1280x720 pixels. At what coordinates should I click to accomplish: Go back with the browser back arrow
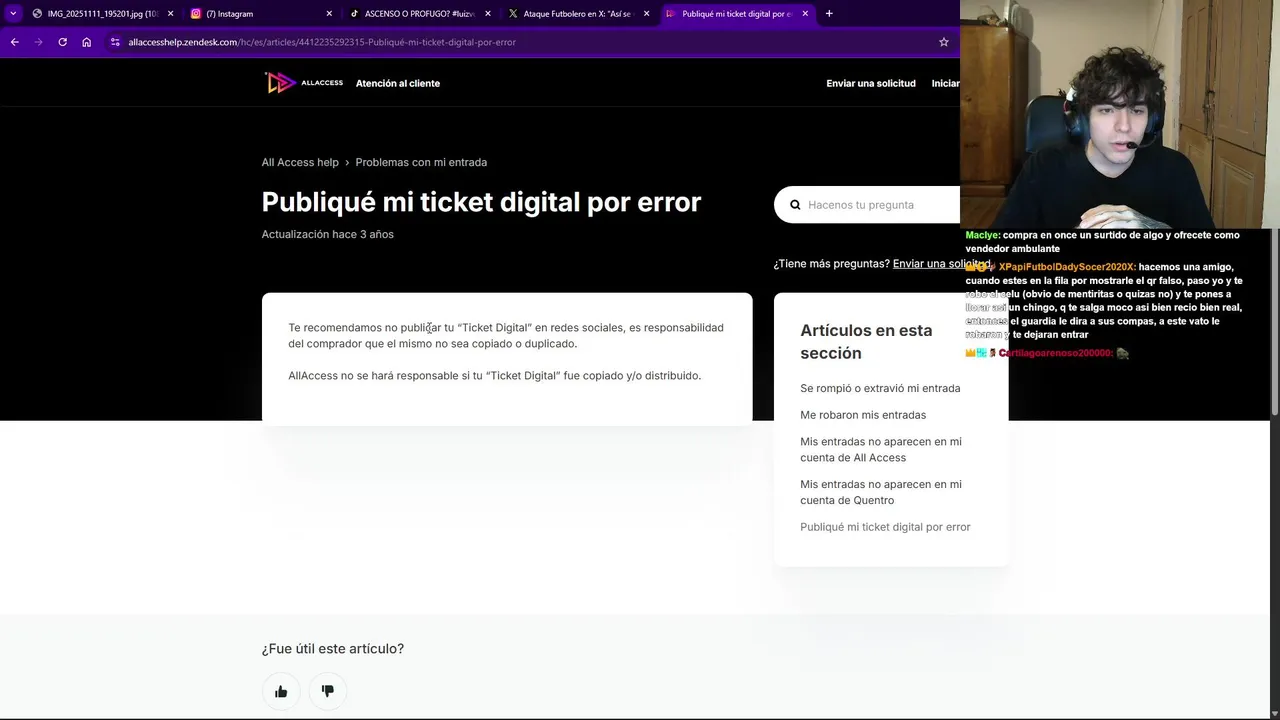click(x=15, y=42)
